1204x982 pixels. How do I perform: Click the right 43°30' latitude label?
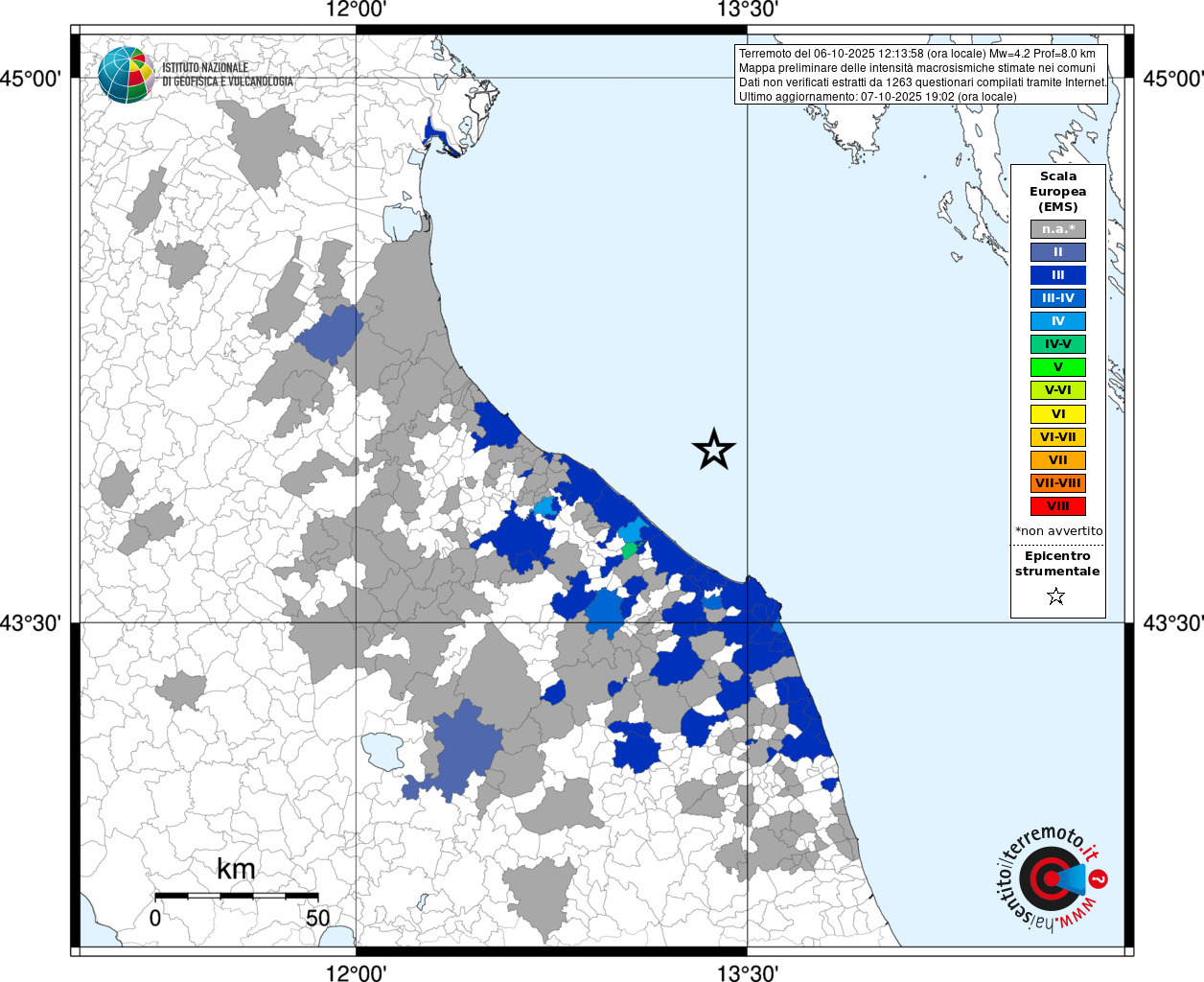[x=1172, y=623]
